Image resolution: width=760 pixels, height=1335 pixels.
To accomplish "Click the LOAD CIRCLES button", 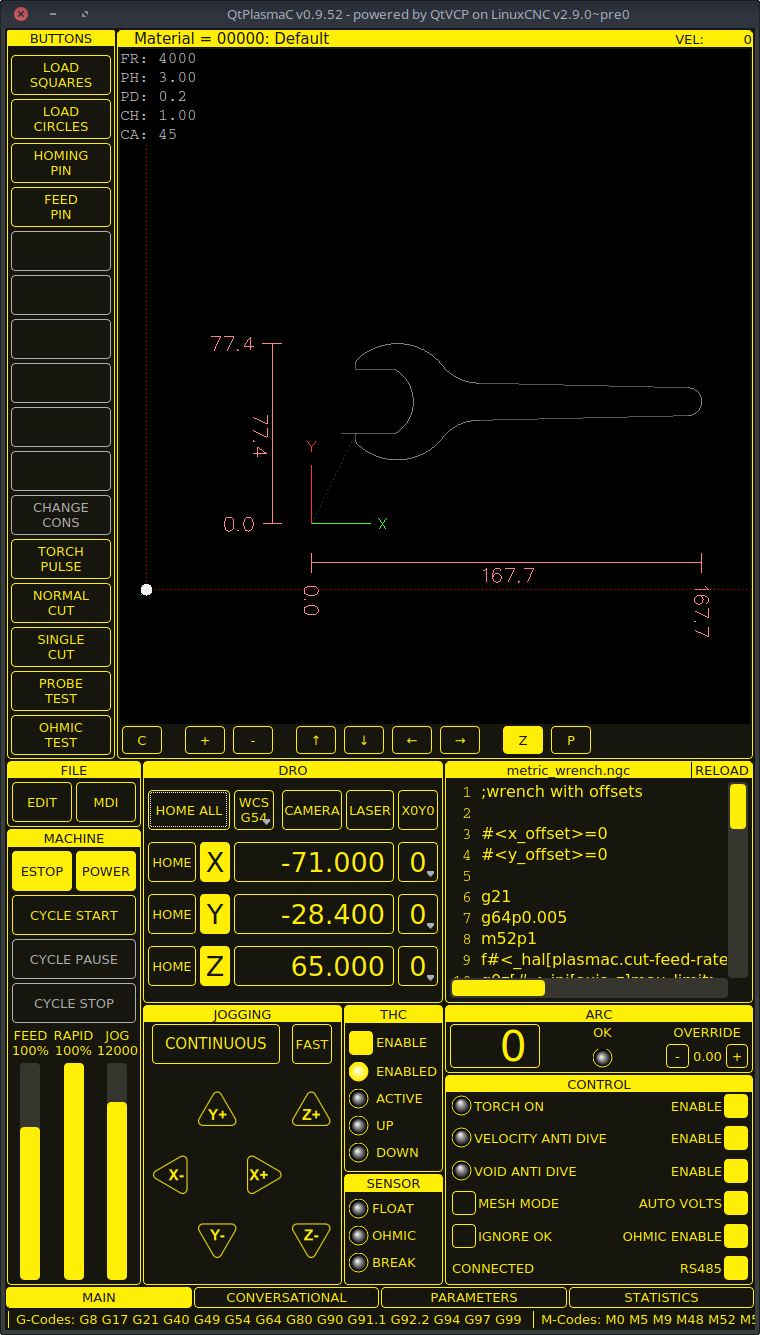I will coord(61,119).
